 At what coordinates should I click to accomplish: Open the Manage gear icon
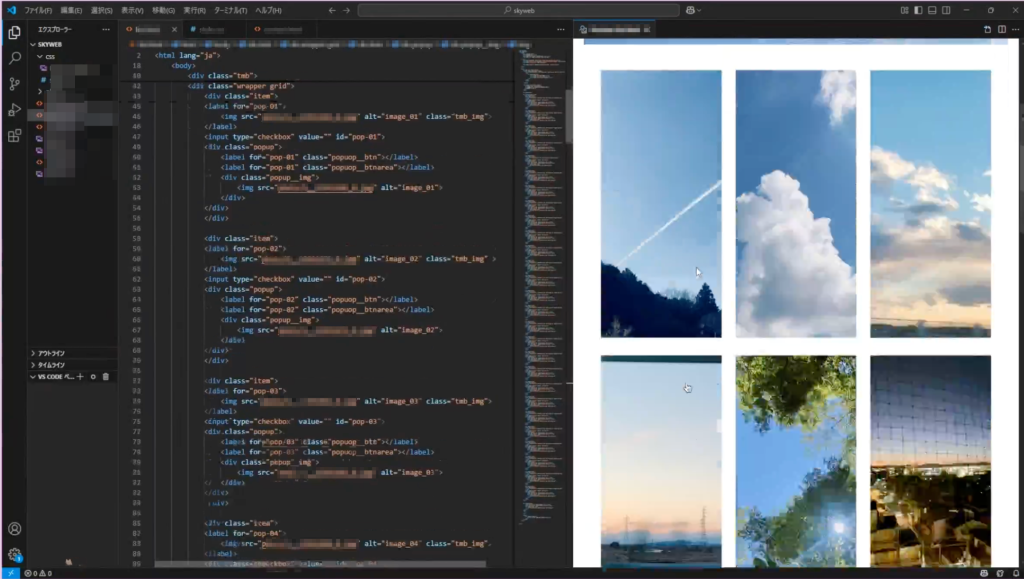tap(14, 555)
